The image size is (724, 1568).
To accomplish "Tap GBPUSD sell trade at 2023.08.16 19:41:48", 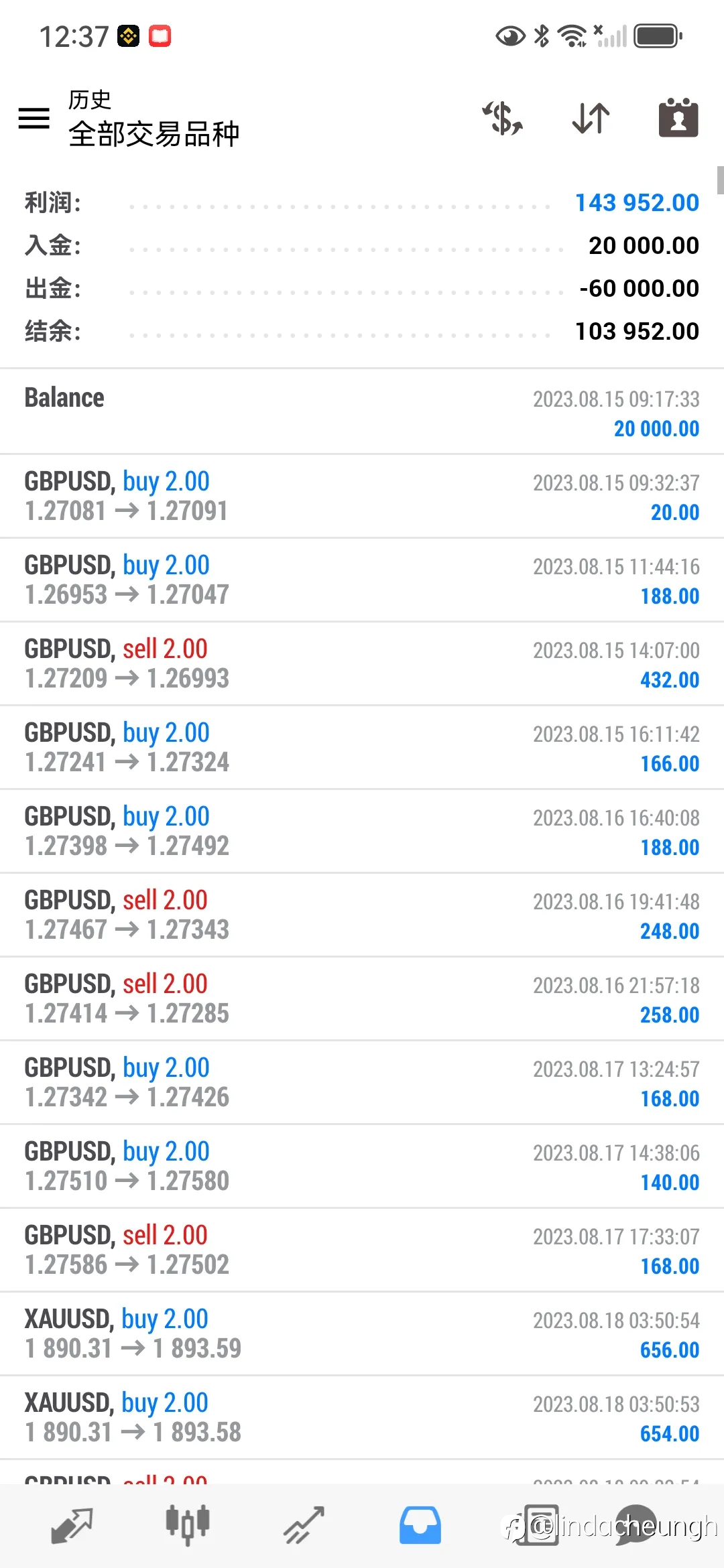I will pyautogui.click(x=362, y=915).
